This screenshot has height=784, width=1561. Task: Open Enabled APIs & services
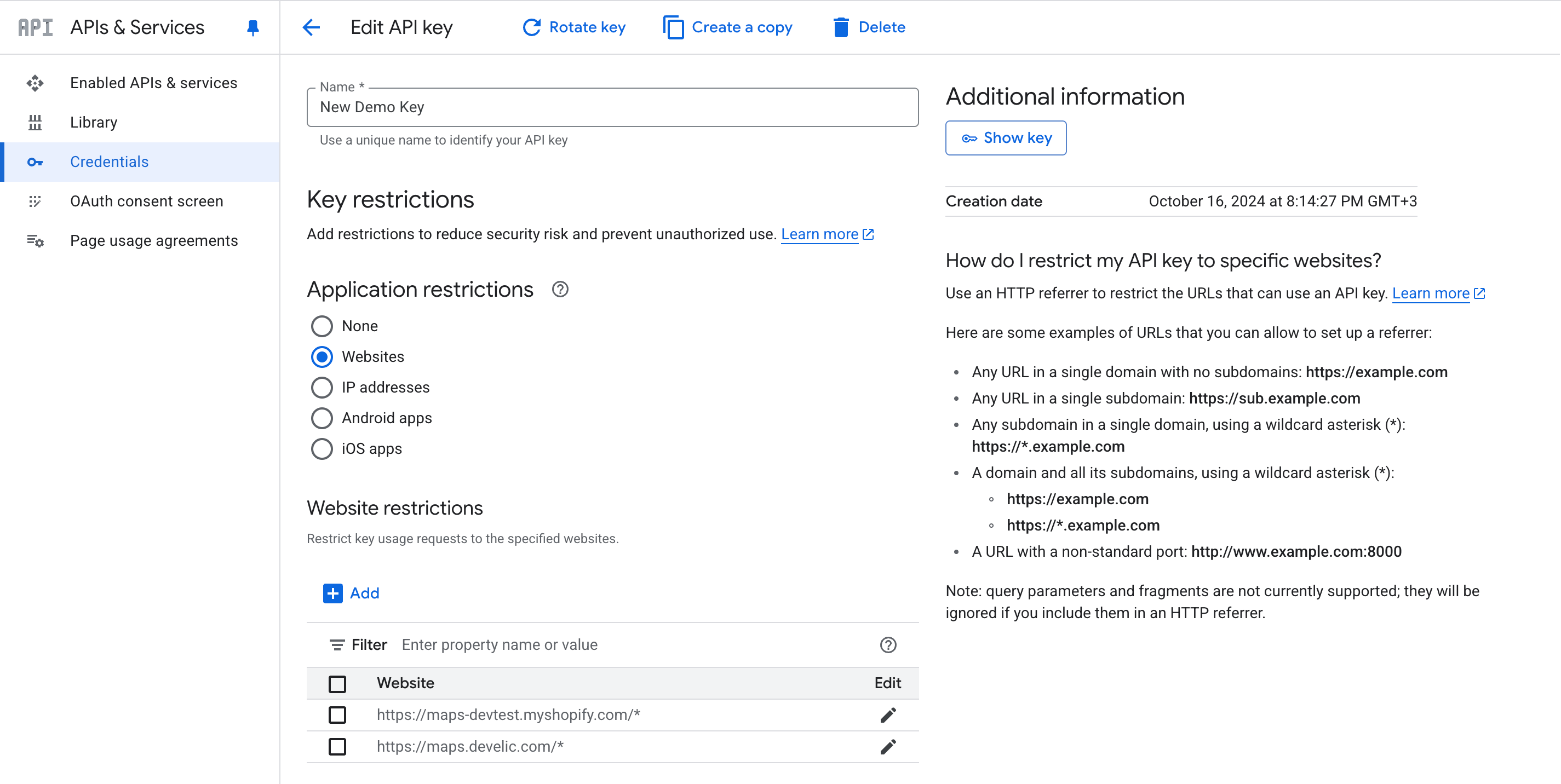tap(153, 83)
